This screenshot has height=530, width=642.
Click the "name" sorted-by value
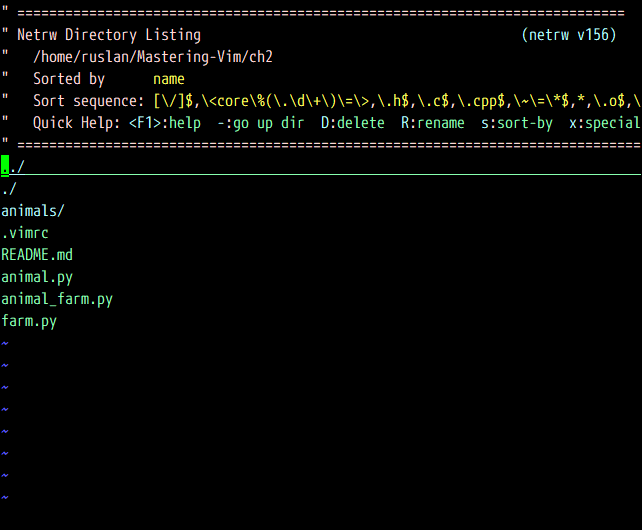169,79
